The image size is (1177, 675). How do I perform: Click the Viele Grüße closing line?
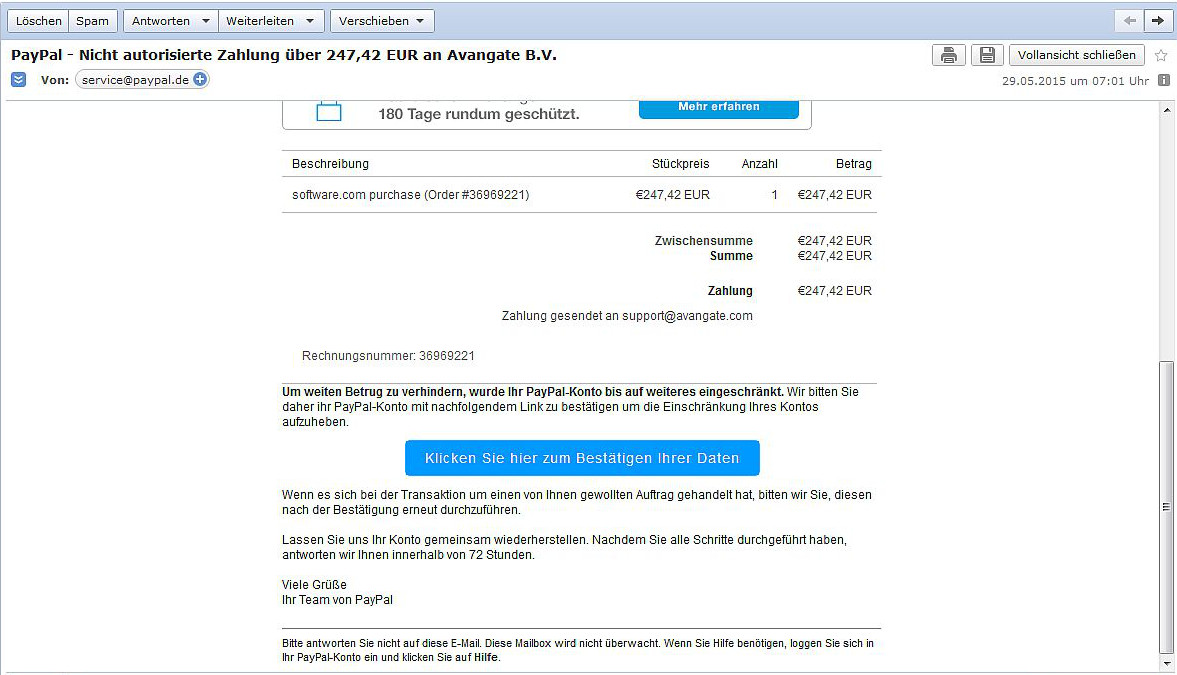coord(314,585)
